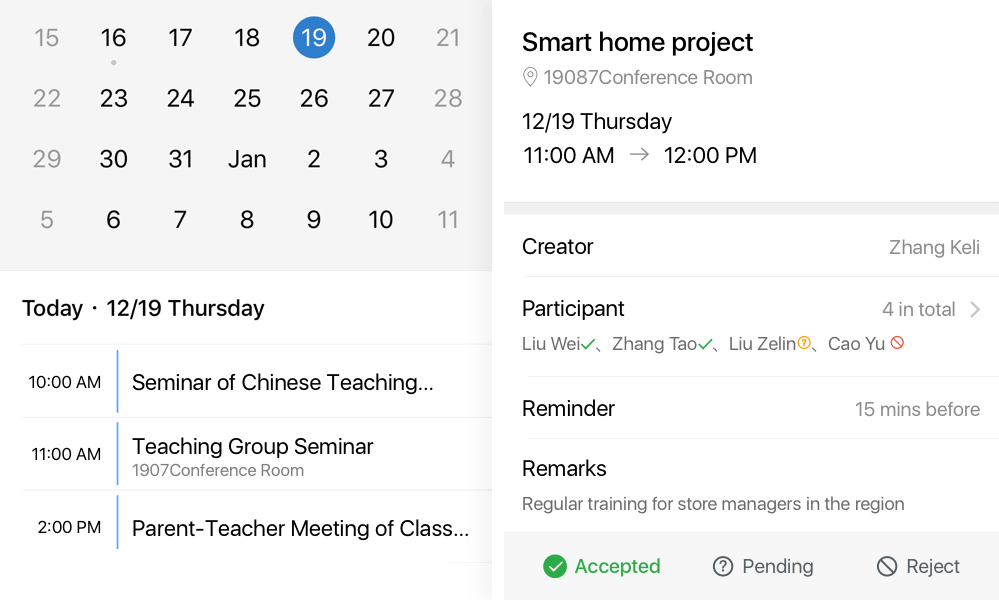999x600 pixels.
Task: Mark the invitation as Accepted
Action: [x=602, y=567]
